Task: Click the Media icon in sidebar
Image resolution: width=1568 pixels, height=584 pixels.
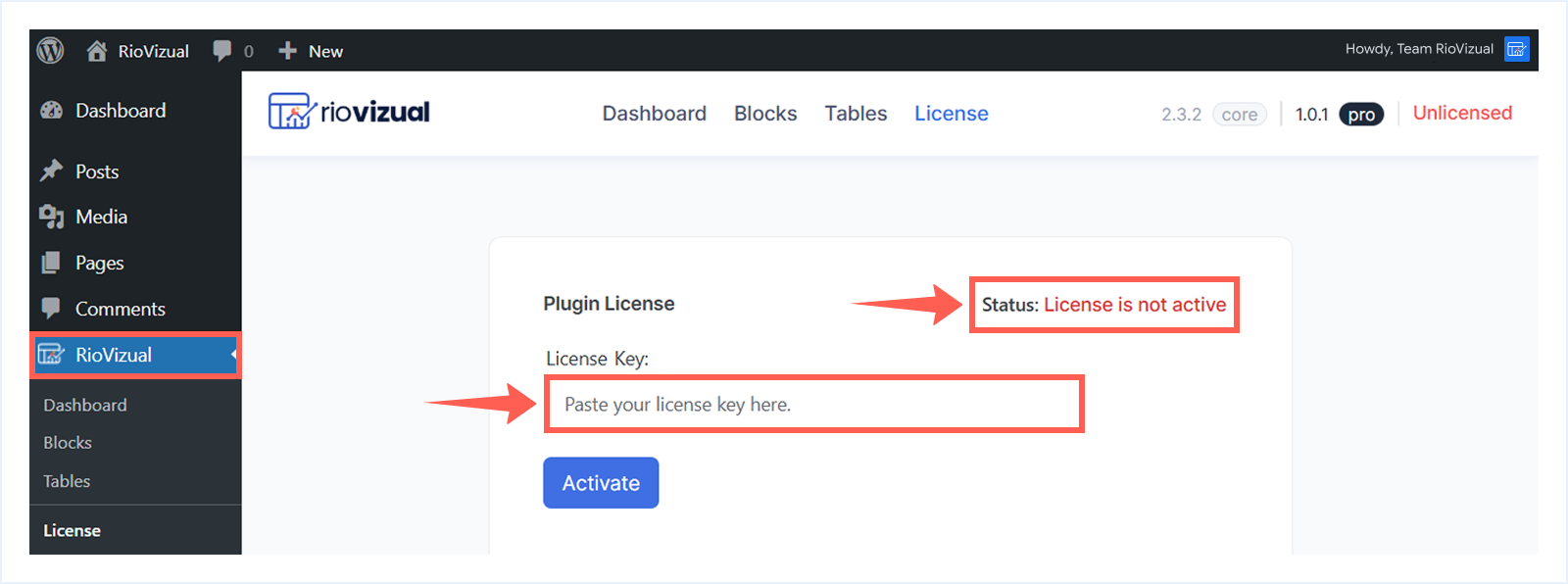Action: point(51,217)
